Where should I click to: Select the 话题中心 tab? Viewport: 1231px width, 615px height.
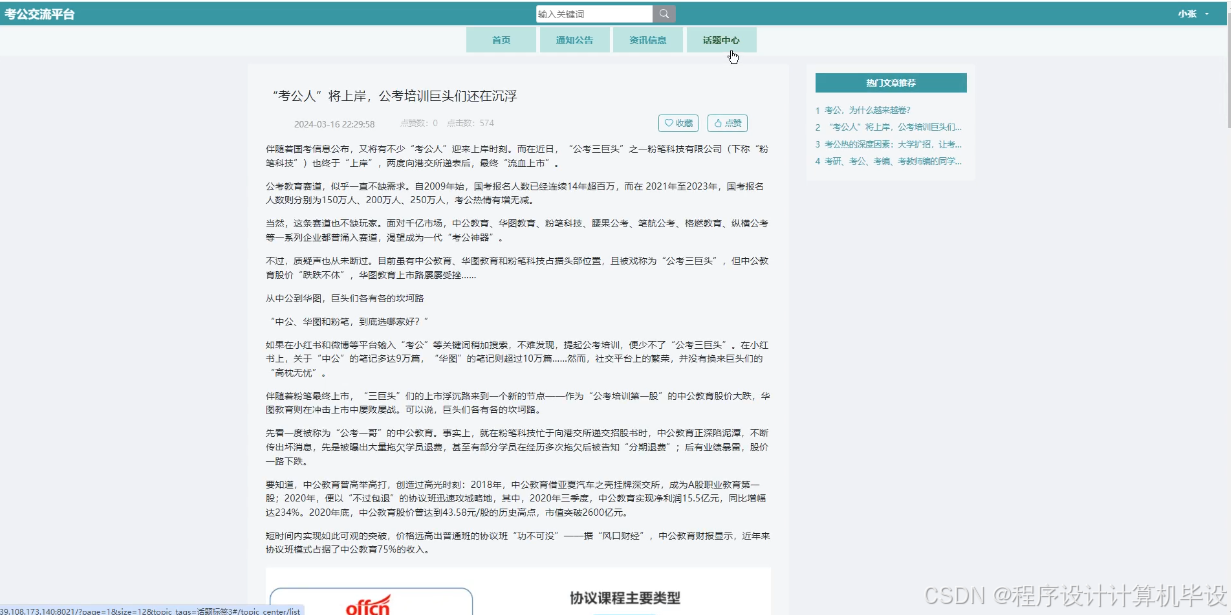(x=721, y=40)
